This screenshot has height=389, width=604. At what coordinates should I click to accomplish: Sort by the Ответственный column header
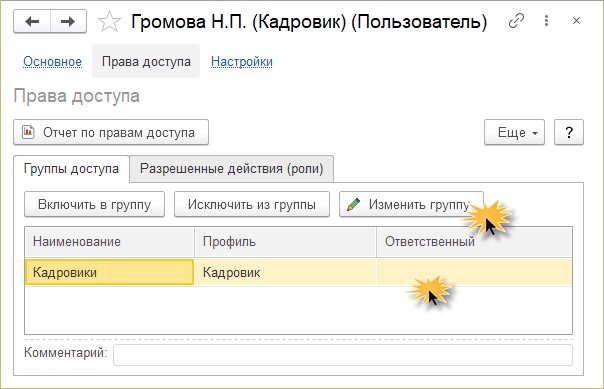coord(475,242)
